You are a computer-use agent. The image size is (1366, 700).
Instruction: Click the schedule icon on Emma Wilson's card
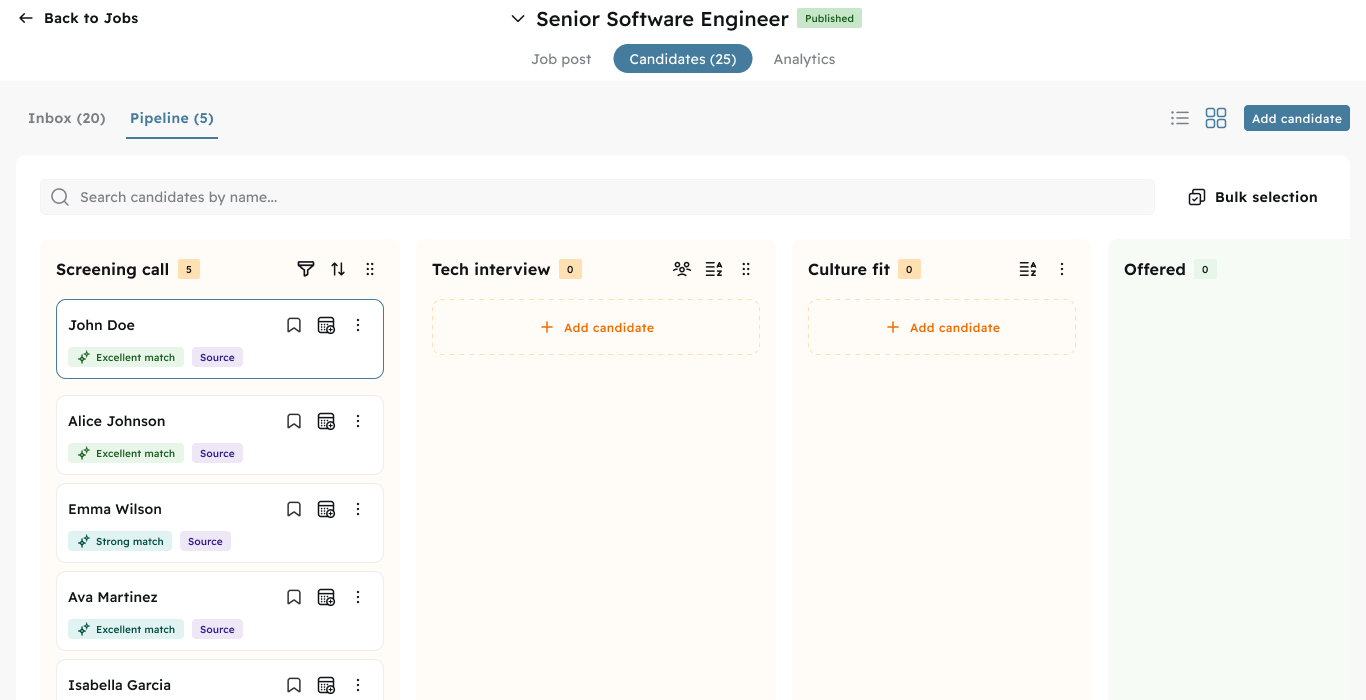point(326,509)
